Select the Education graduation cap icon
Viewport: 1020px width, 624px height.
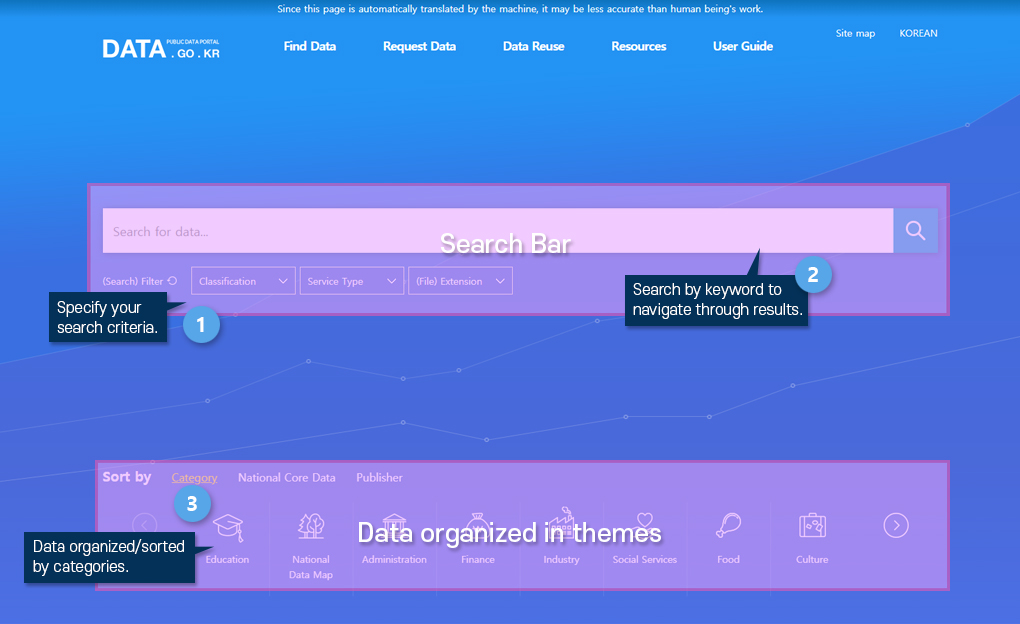tap(228, 526)
